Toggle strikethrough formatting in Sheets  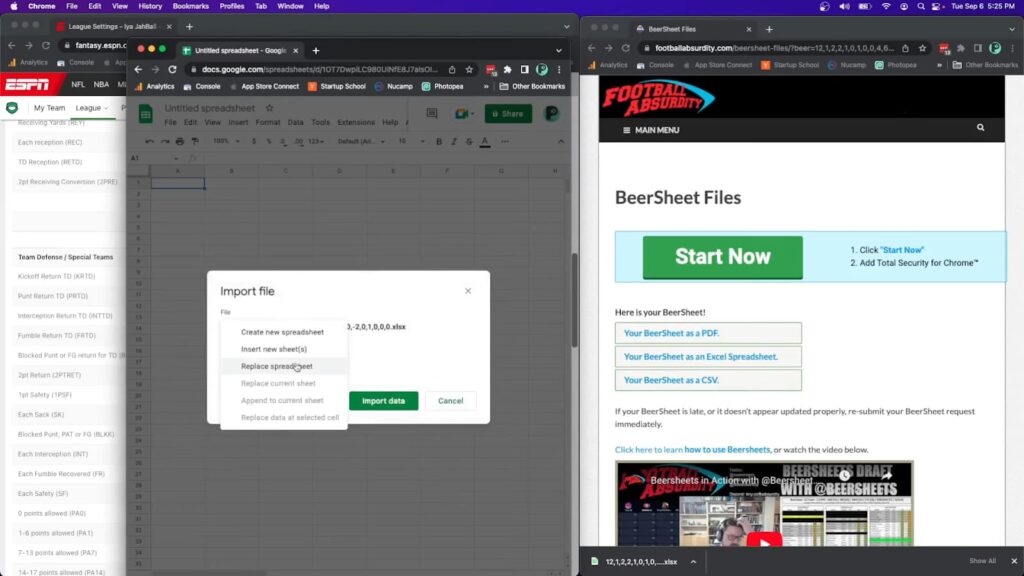[x=469, y=141]
